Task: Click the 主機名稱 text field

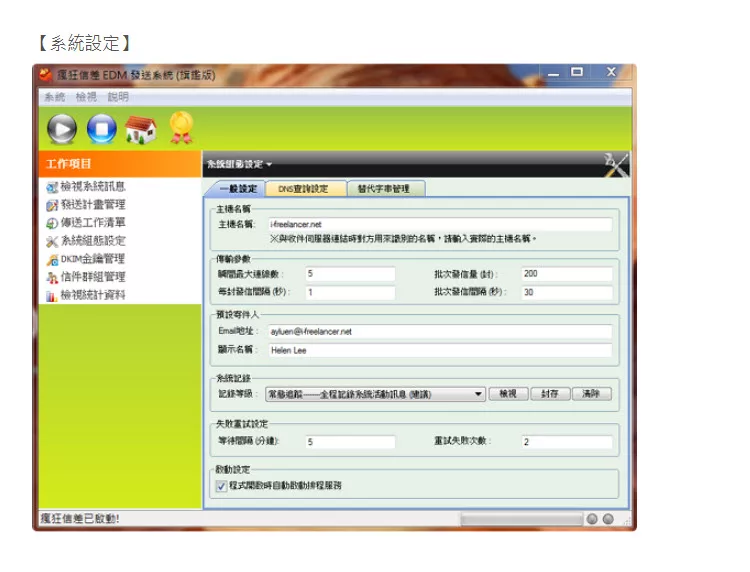Action: (x=439, y=225)
